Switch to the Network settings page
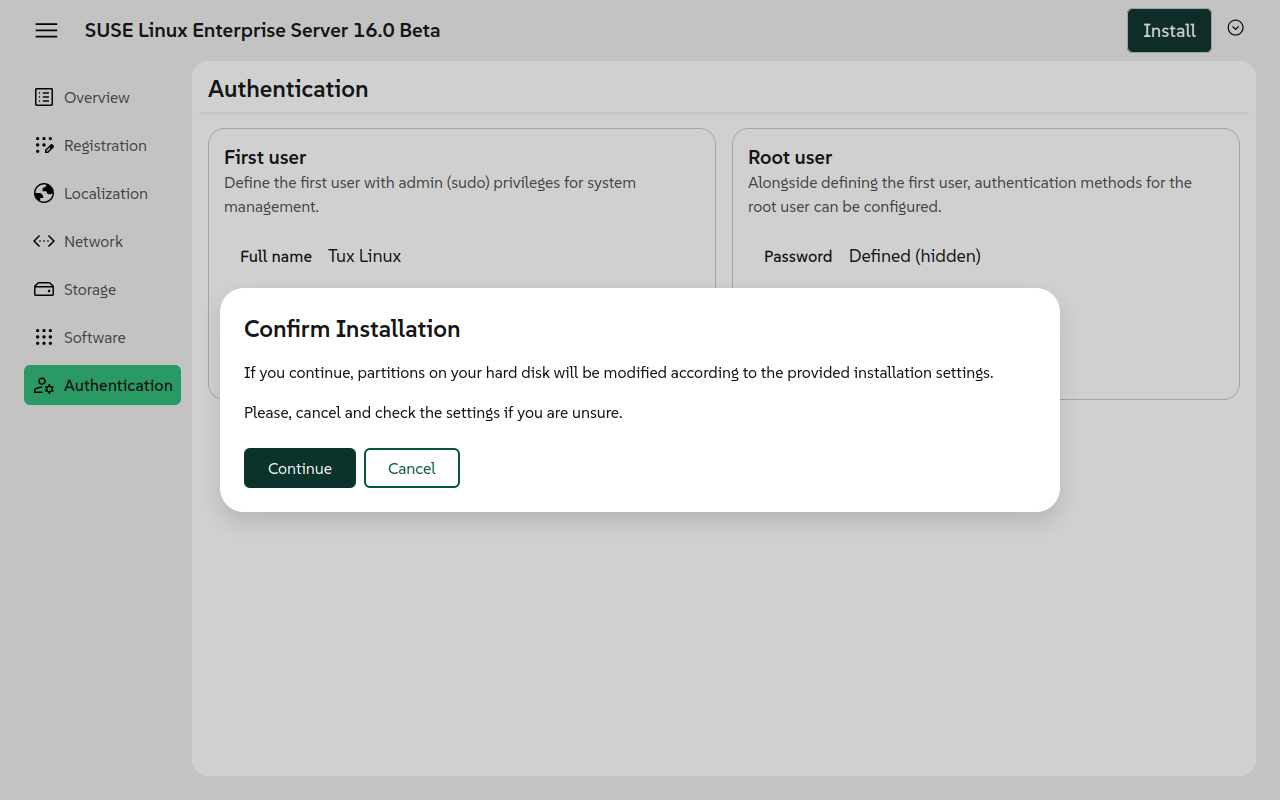Image resolution: width=1280 pixels, height=800 pixels. click(93, 241)
